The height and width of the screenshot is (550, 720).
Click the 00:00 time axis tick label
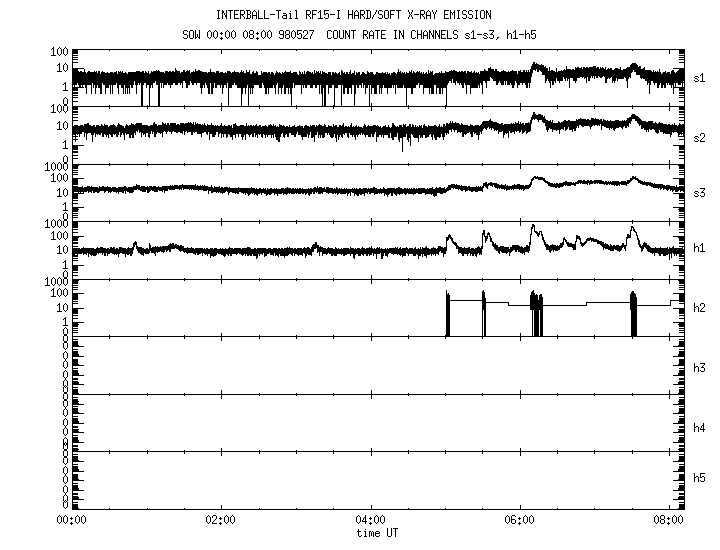point(70,520)
